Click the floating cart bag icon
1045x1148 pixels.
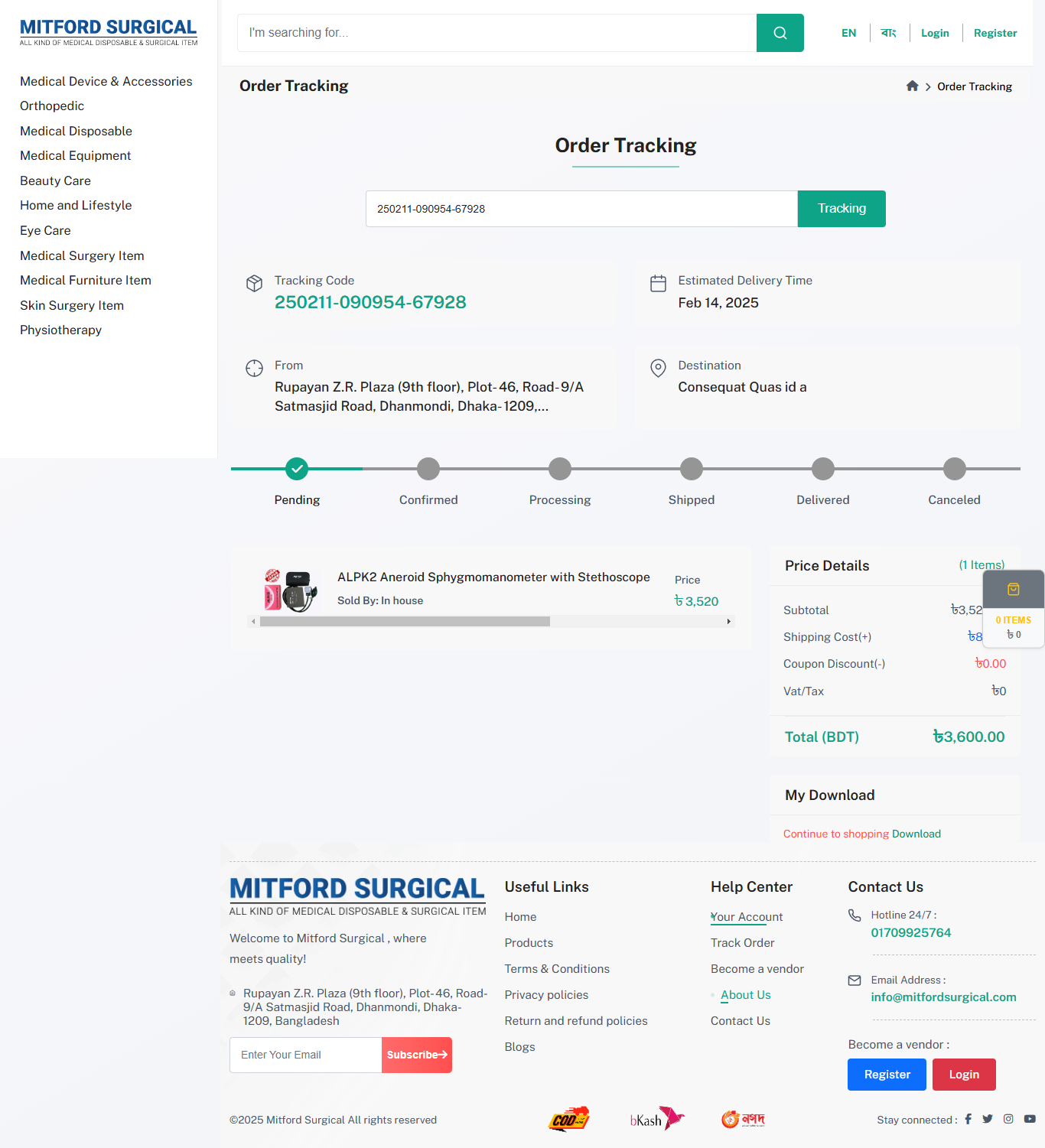(1014, 590)
